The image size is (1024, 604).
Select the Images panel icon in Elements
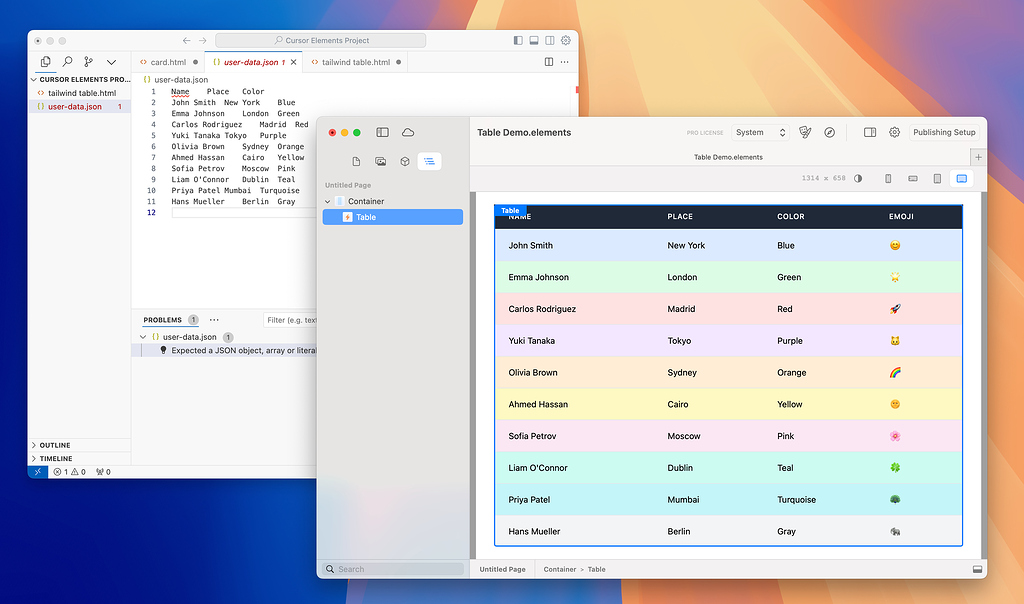tap(379, 161)
